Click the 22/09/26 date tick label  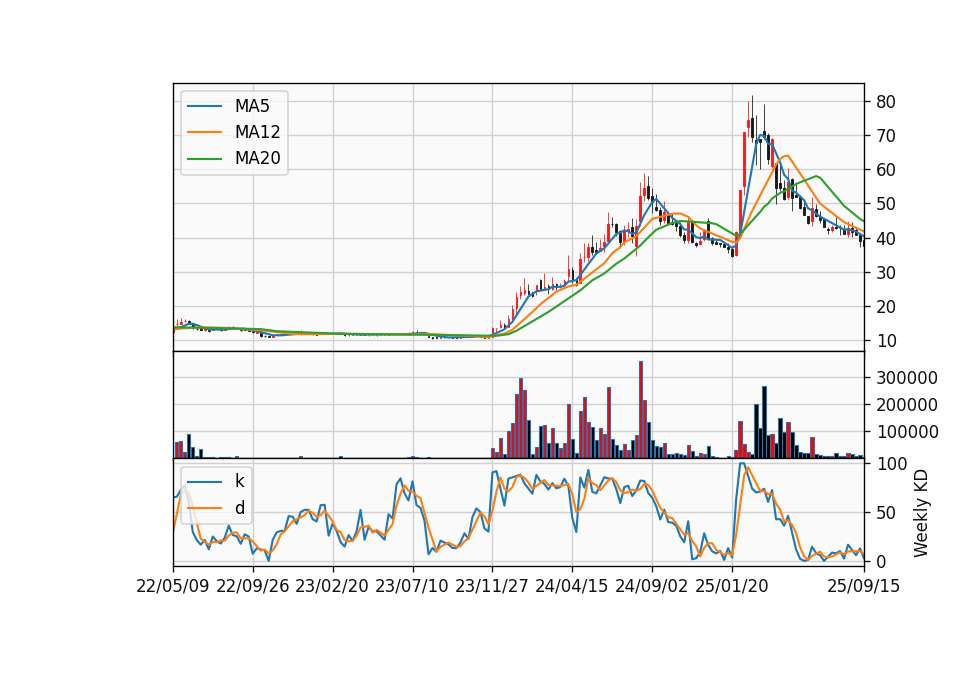[x=253, y=586]
